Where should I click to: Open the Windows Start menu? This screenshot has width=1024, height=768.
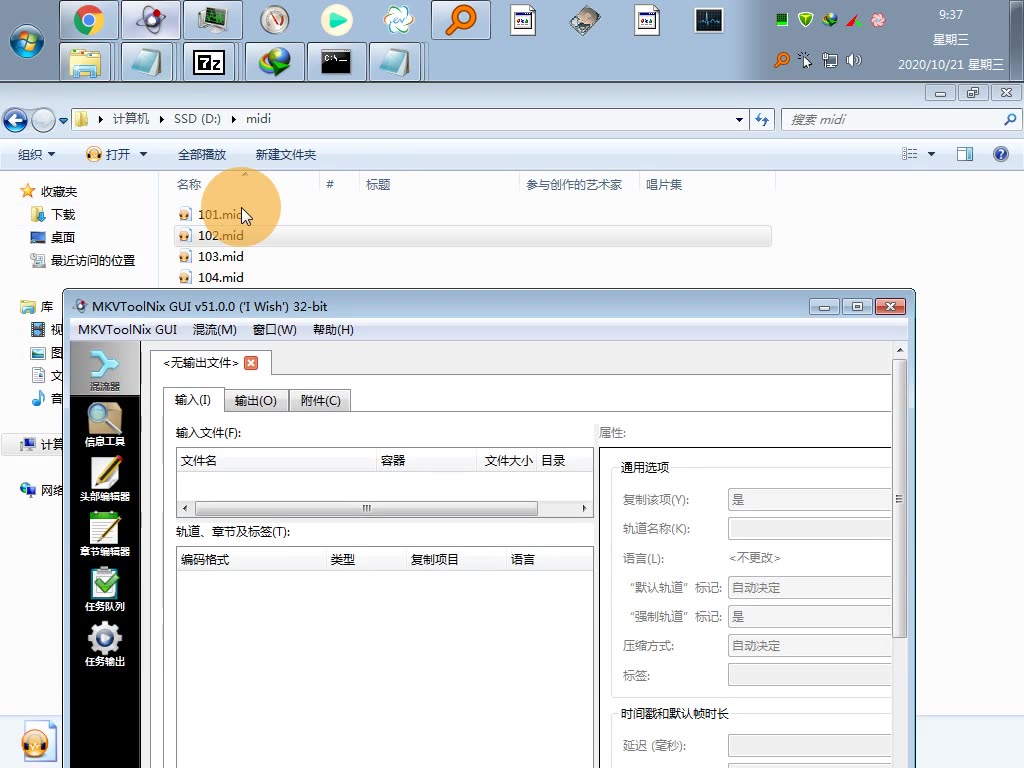27,42
